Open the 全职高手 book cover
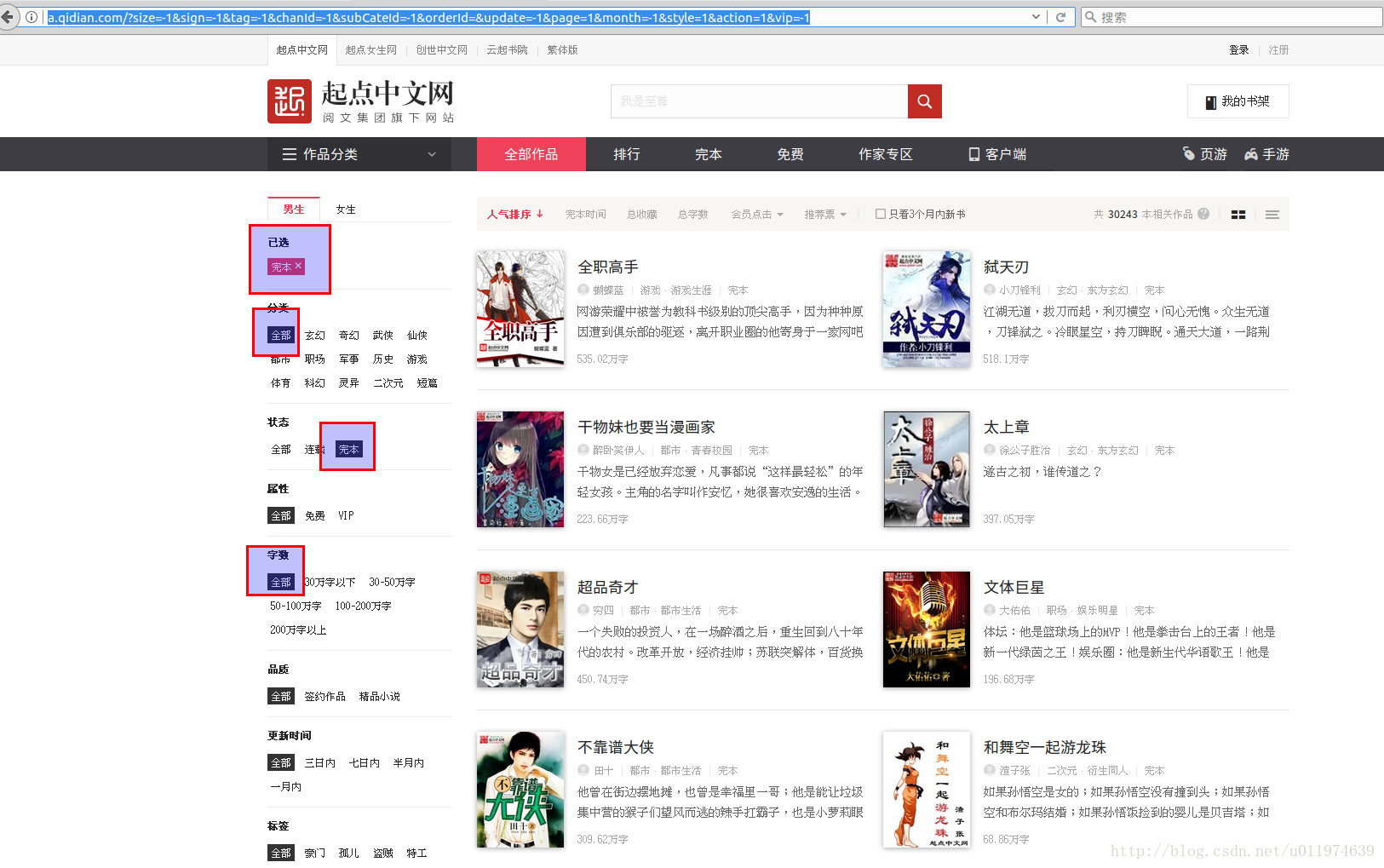Screen dimensions: 1384x868 click(520, 308)
